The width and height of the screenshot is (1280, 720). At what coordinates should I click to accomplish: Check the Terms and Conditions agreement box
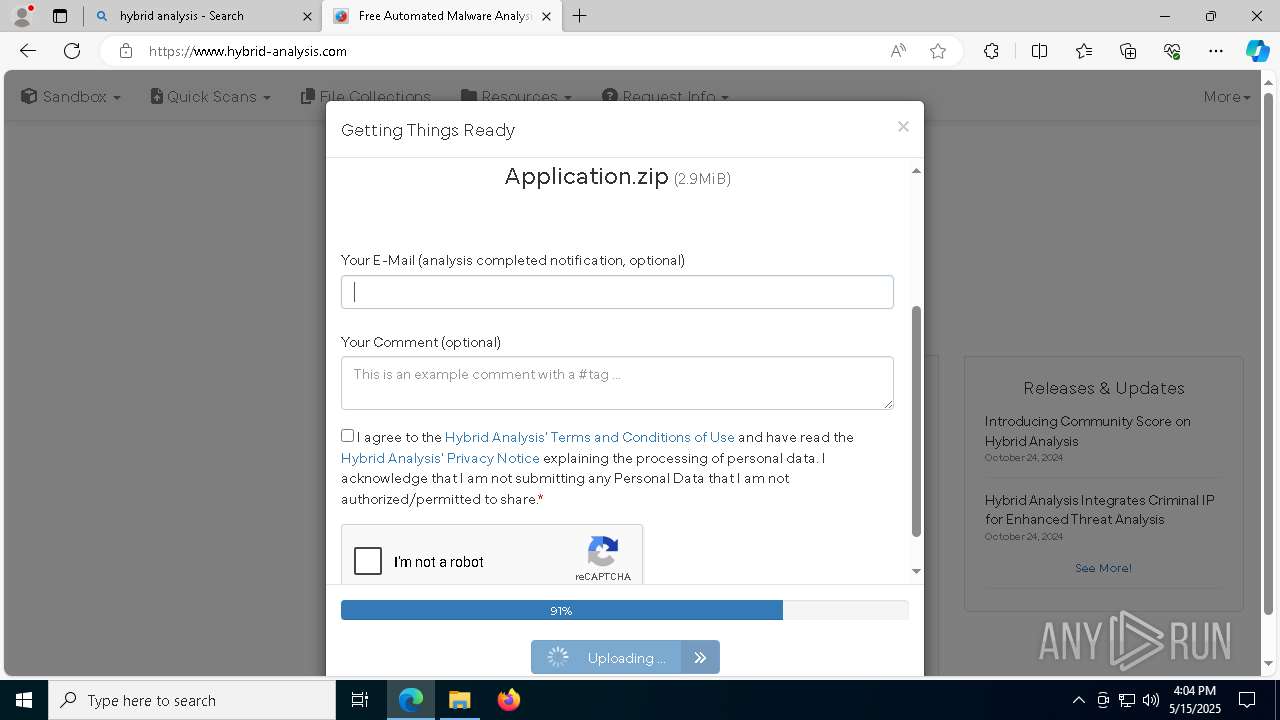[x=347, y=436]
